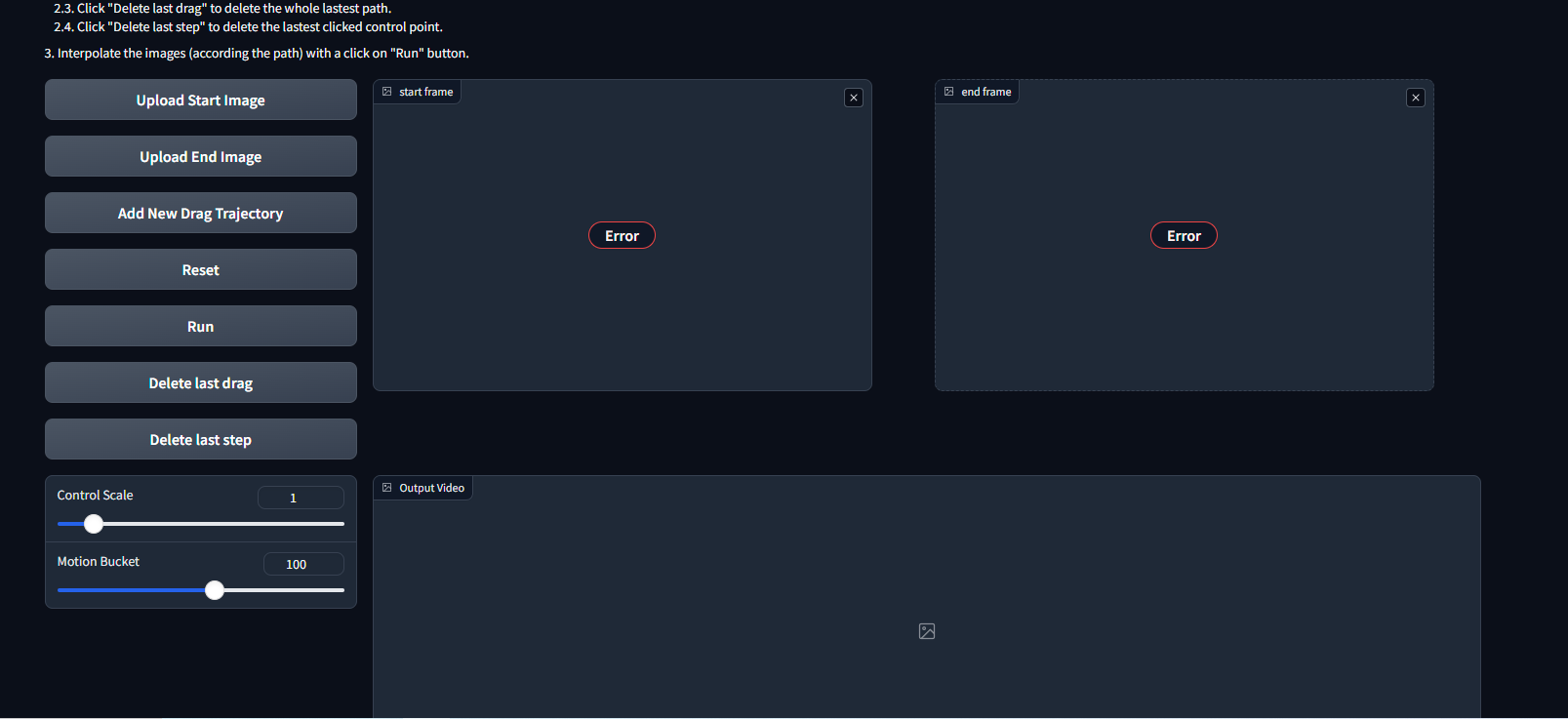Focus the Control Scale number field
Image resolution: width=1568 pixels, height=719 pixels.
pos(301,499)
